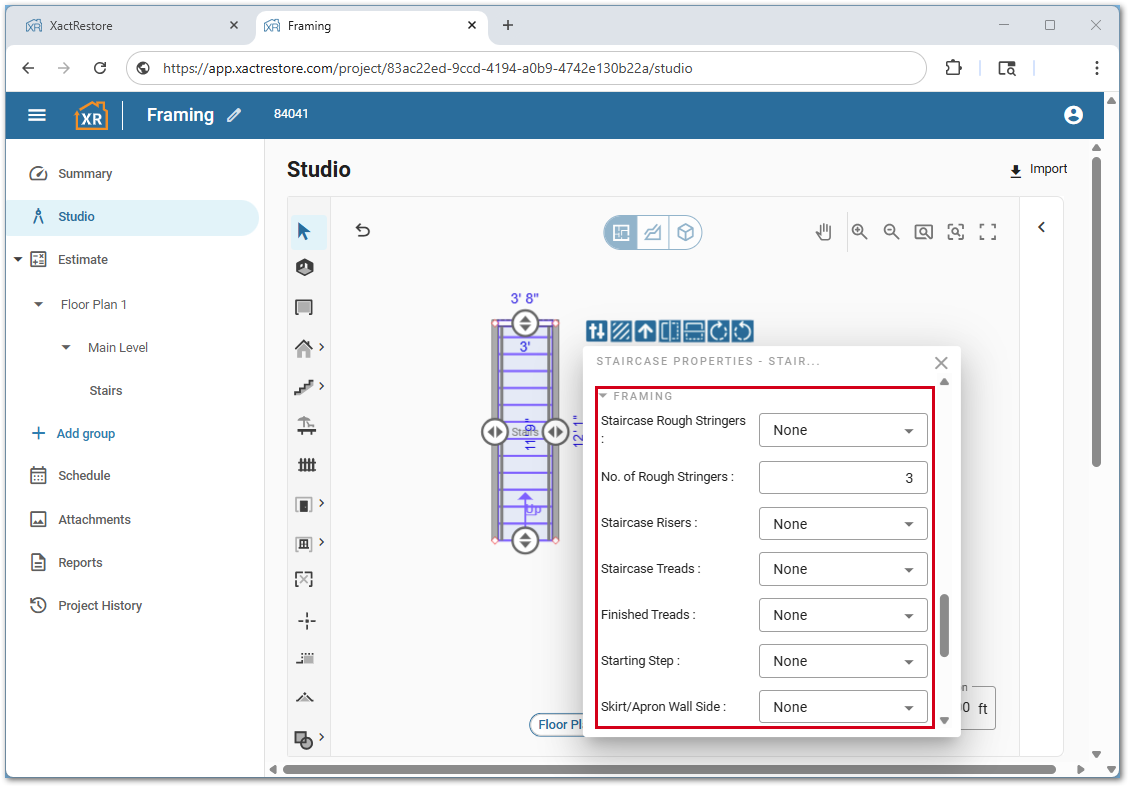This screenshot has height=787, width=1129.
Task: Click the zoom in magnifier
Action: point(859,232)
